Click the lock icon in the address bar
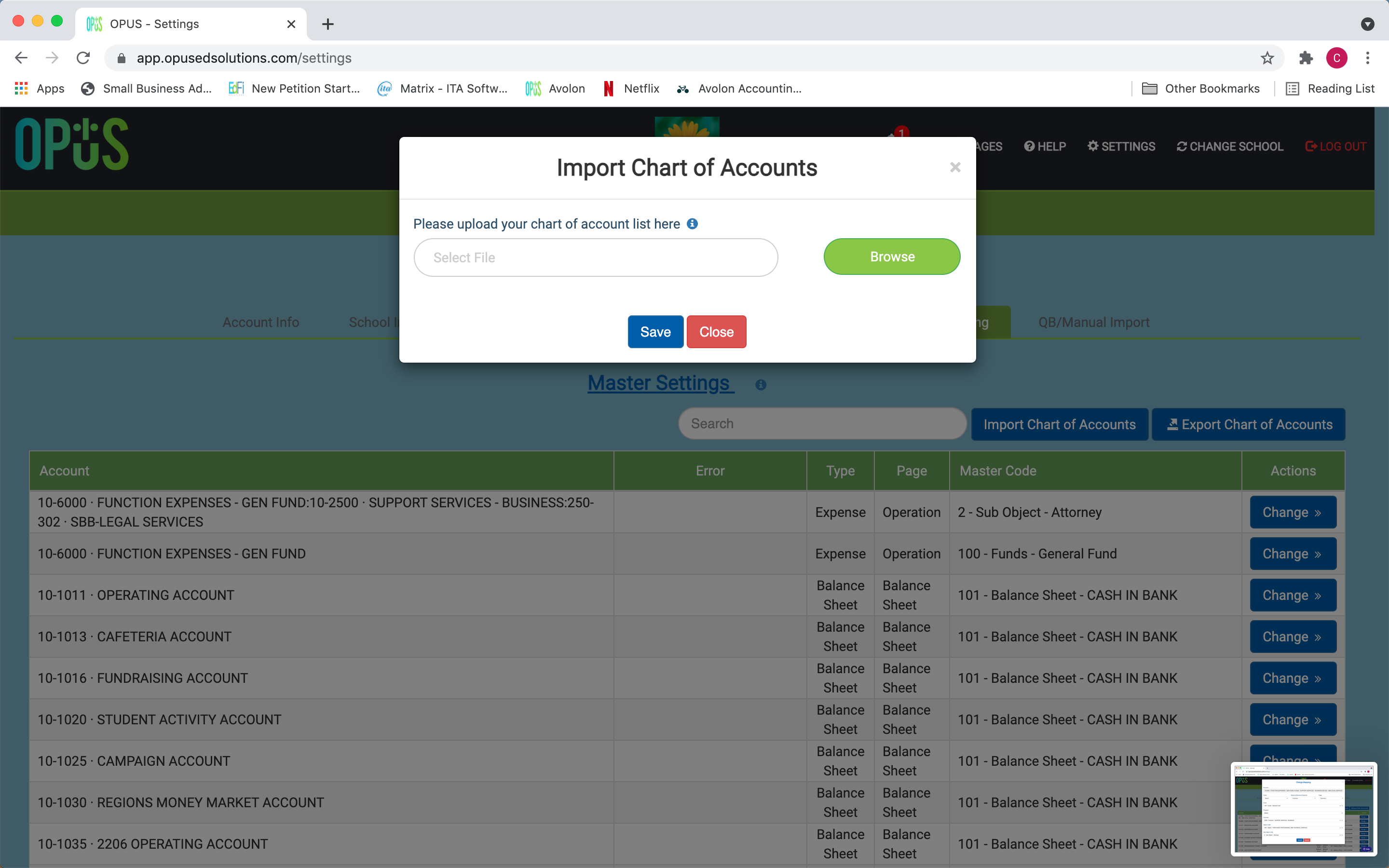Viewport: 1389px width, 868px height. (x=121, y=58)
